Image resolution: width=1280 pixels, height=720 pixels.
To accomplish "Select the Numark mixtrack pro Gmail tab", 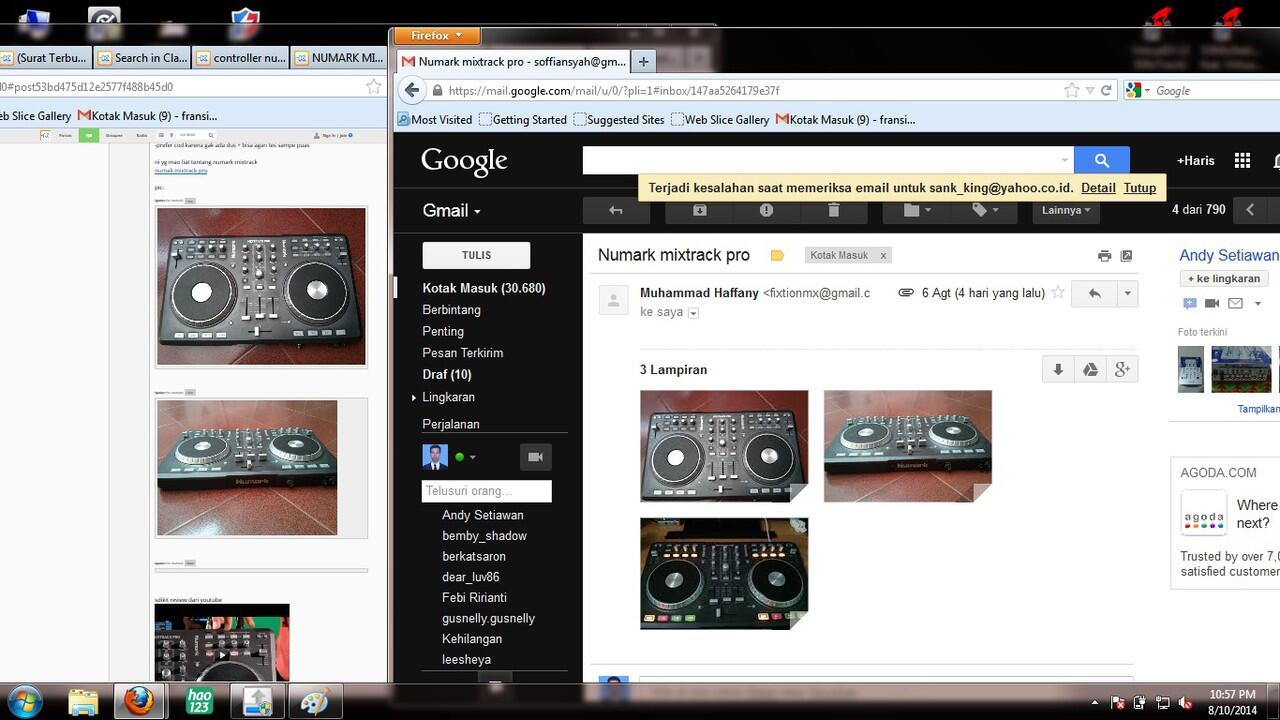I will (x=513, y=61).
